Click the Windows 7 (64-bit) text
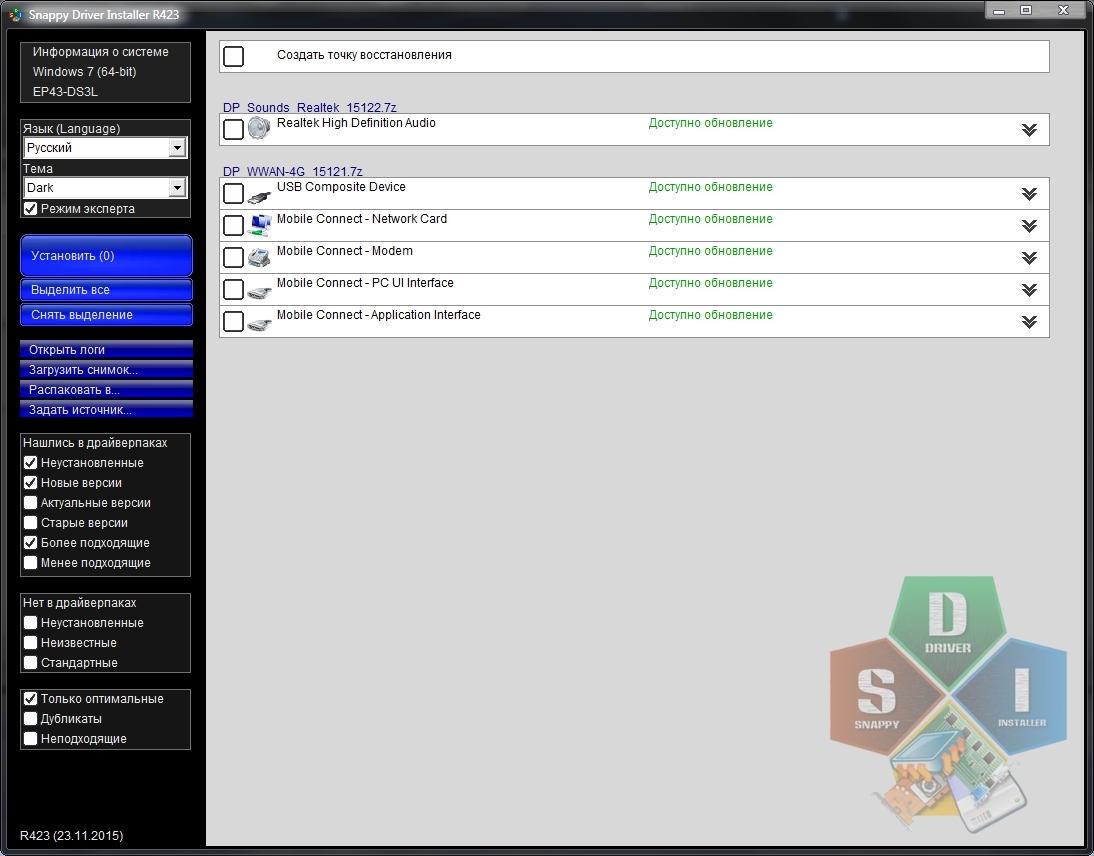The width and height of the screenshot is (1094, 856). pyautogui.click(x=84, y=72)
